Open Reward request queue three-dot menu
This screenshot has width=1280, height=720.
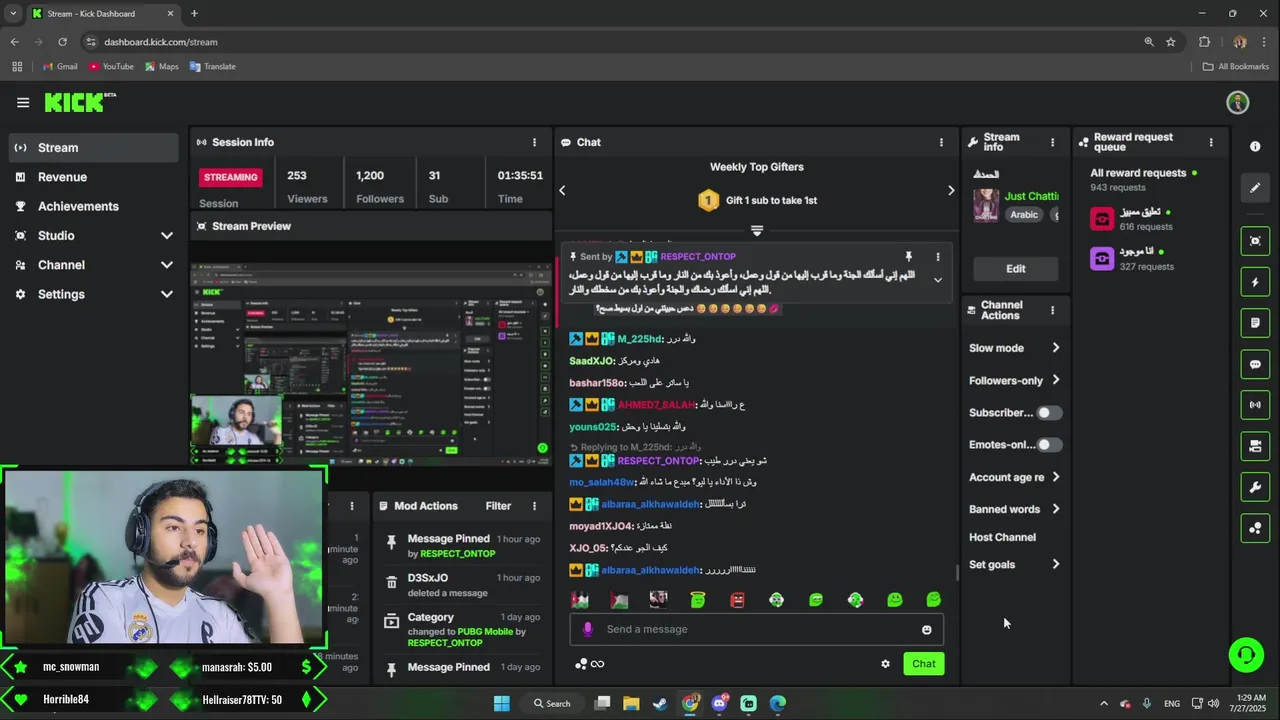point(1211,142)
